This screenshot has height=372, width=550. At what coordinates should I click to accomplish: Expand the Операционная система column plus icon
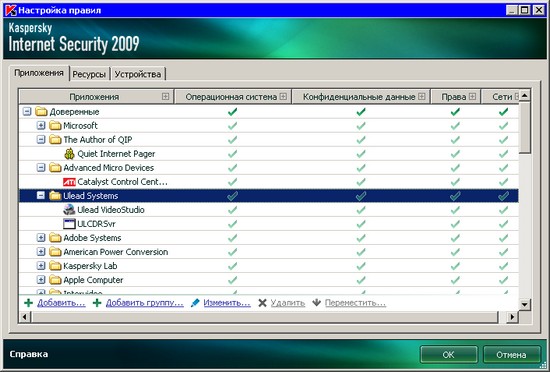(283, 96)
